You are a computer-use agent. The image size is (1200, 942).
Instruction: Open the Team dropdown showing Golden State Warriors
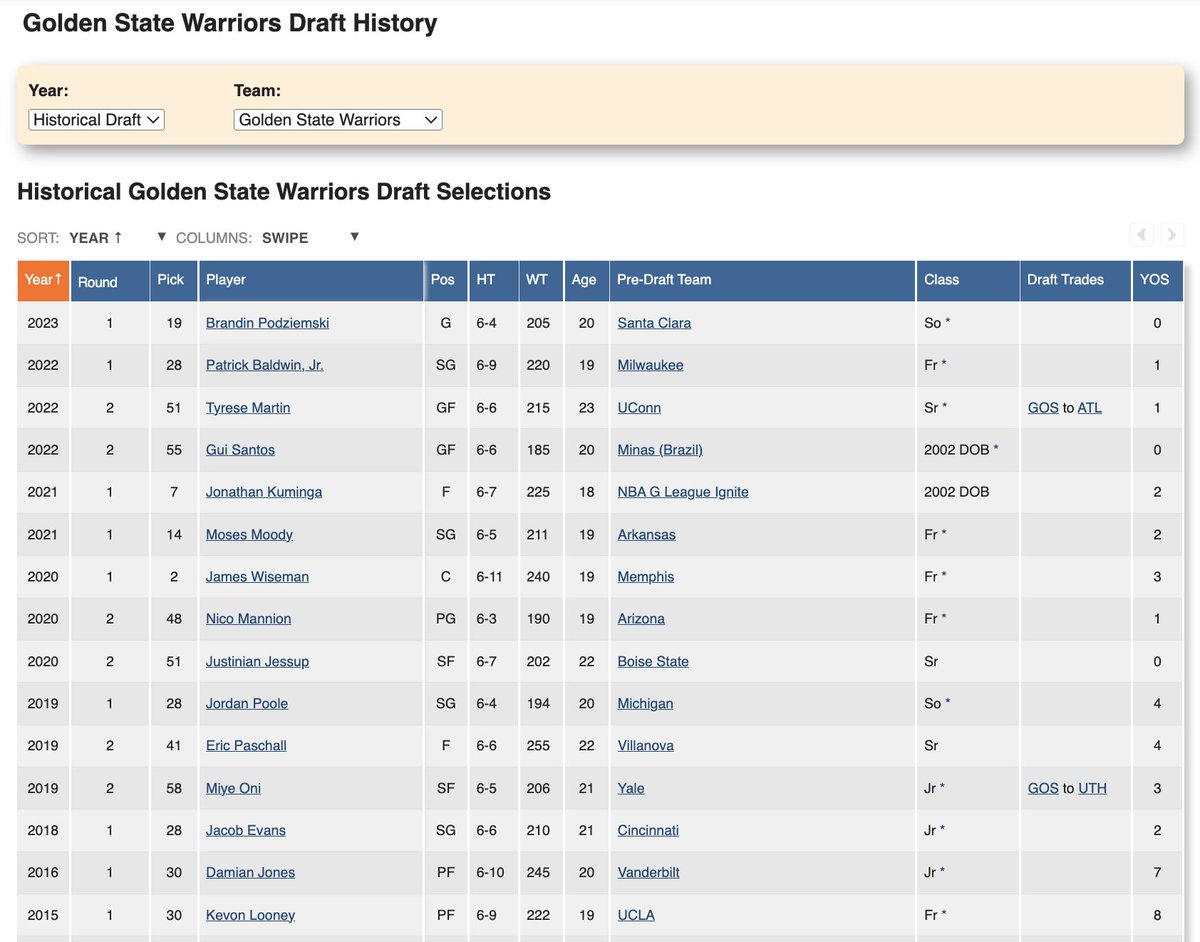[338, 120]
